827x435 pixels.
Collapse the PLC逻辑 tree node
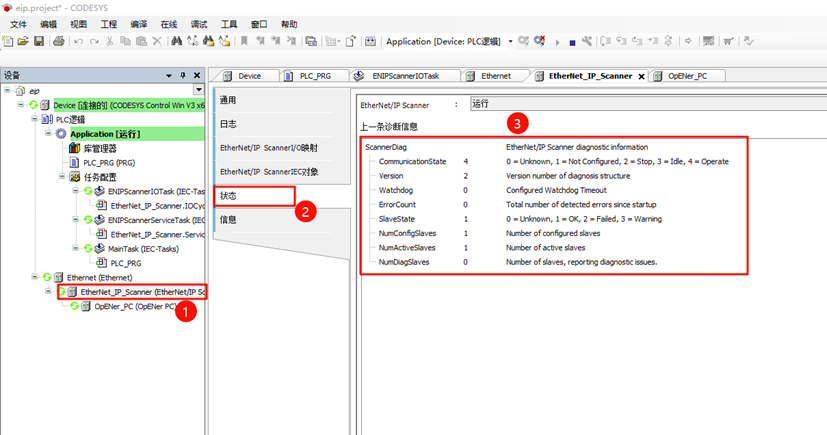pyautogui.click(x=35, y=119)
